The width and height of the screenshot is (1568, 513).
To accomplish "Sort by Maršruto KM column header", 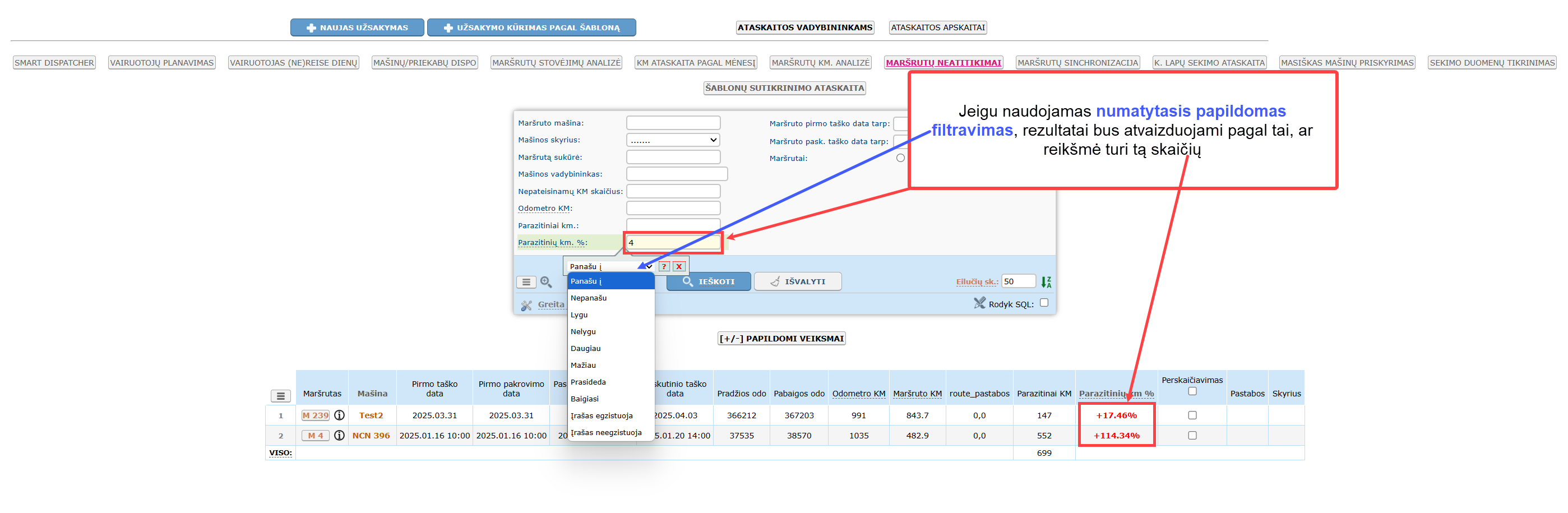I will (917, 394).
